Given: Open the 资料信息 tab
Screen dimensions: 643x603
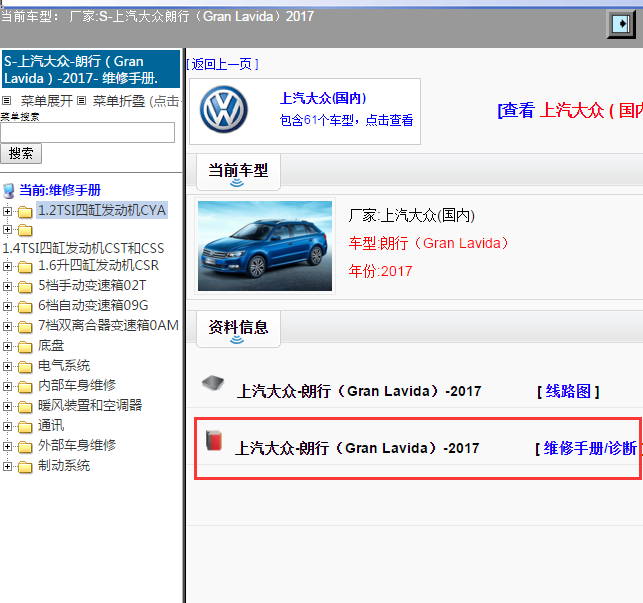Looking at the screenshot, I should (x=238, y=329).
